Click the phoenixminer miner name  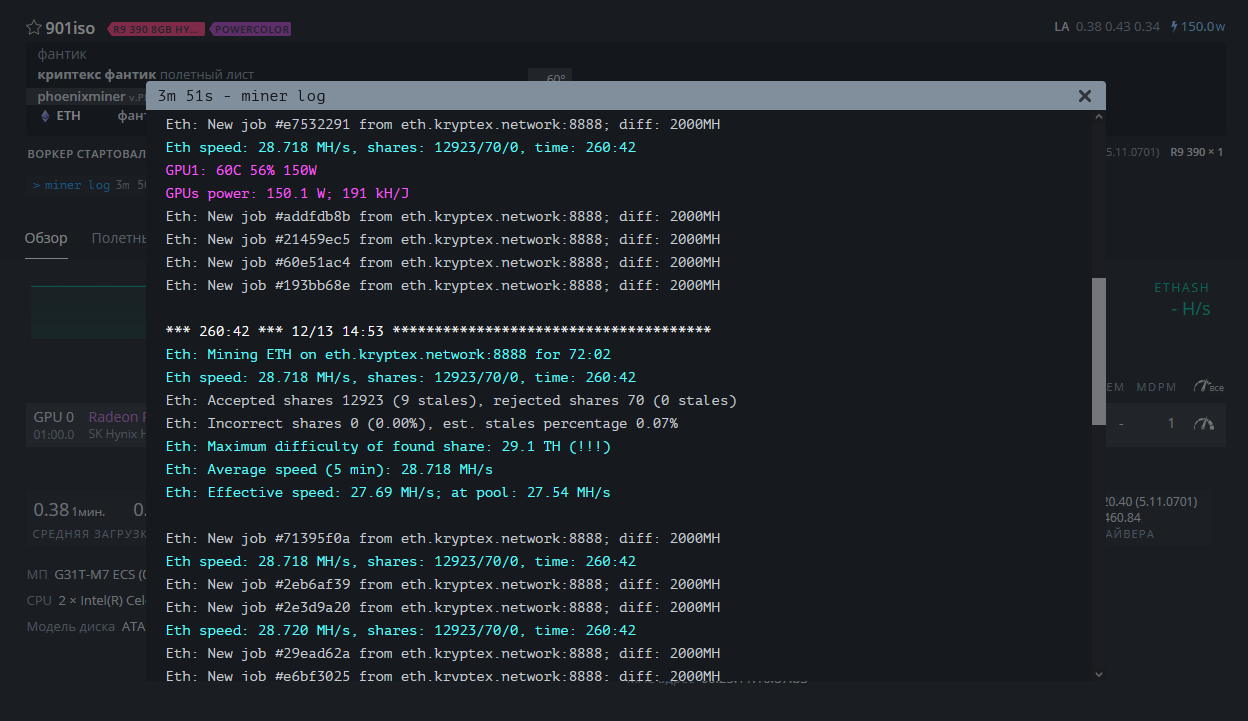[82, 96]
